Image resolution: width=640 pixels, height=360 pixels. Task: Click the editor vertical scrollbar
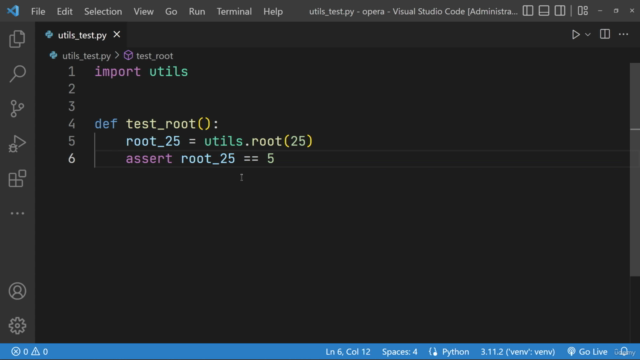635,169
